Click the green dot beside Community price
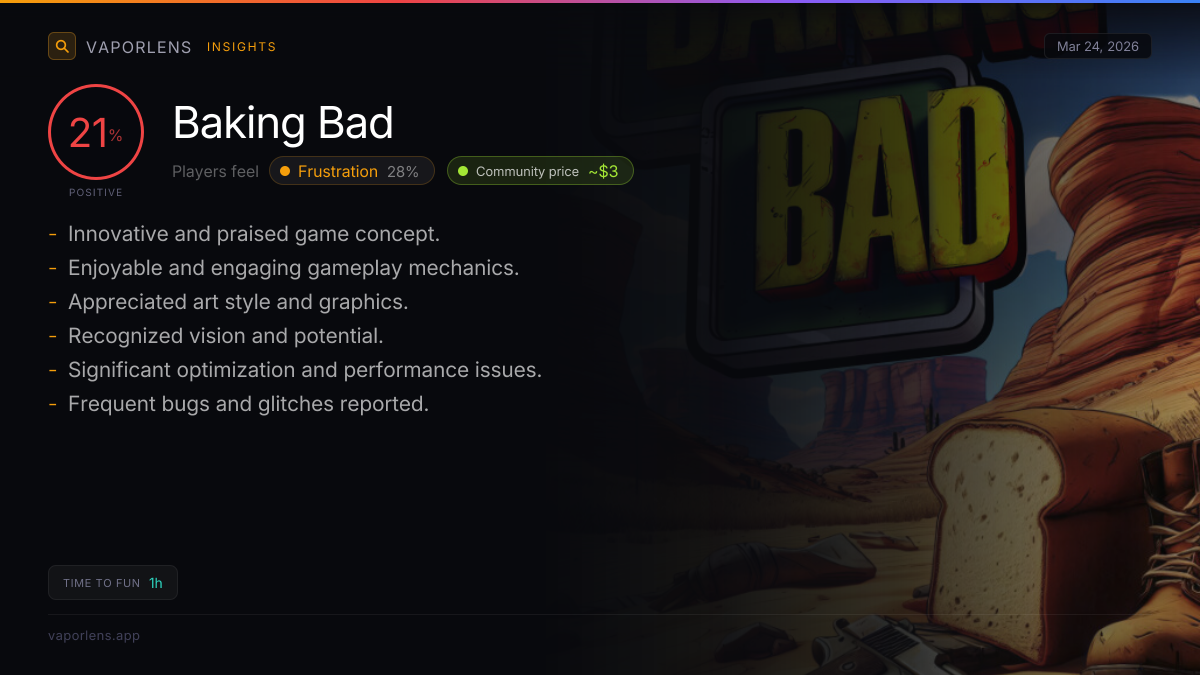Image resolution: width=1200 pixels, height=675 pixels. 463,171
